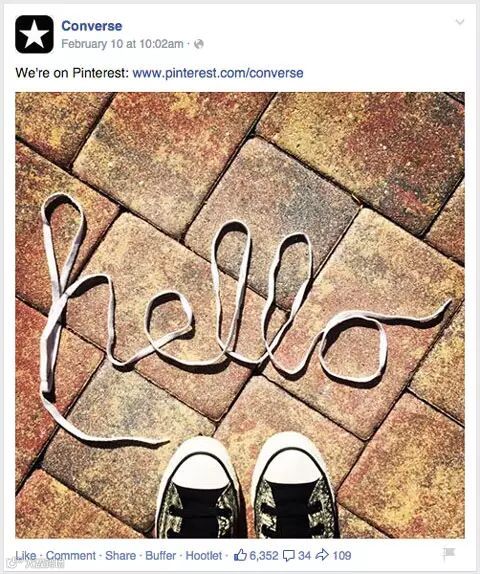Screen dimensions: 480x574
Task: Click the watermark logo at bottom left
Action: tap(37, 565)
